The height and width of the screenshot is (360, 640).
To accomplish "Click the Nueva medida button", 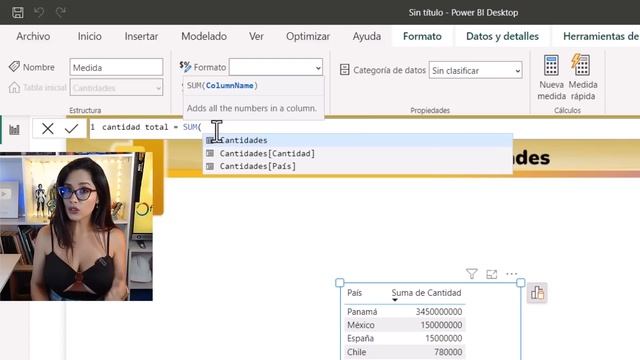I will pos(551,77).
